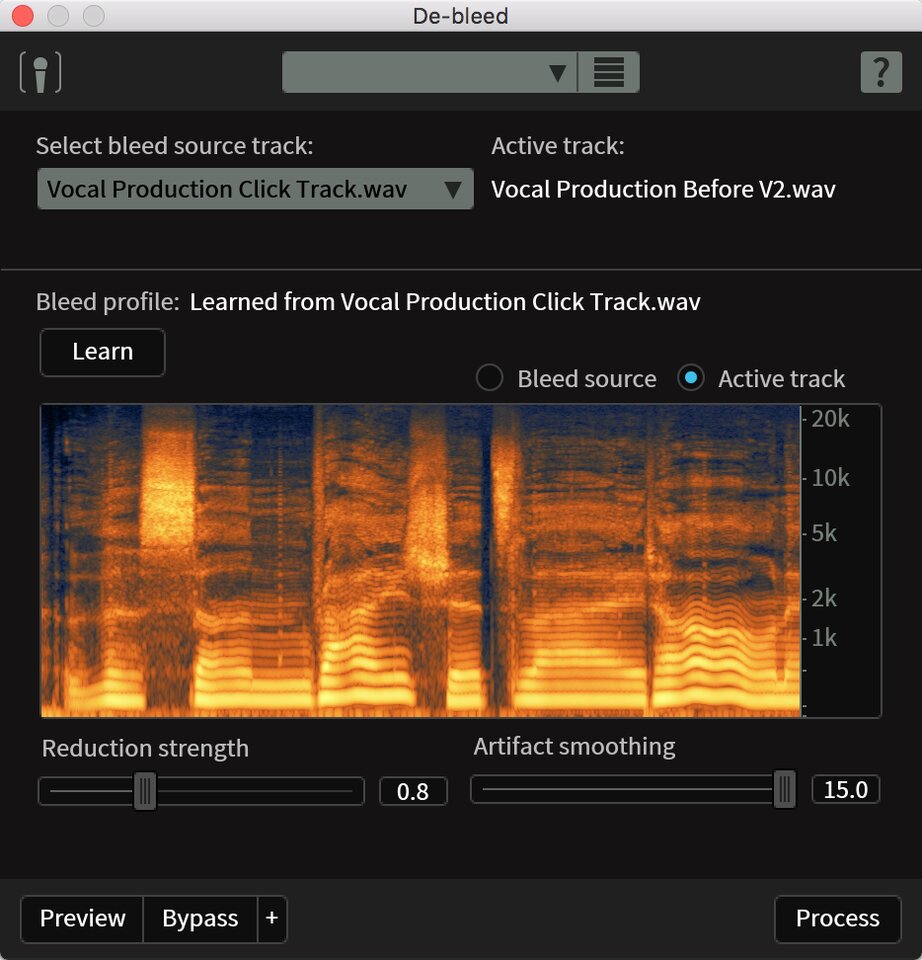Click the microphone icon in the header
The height and width of the screenshot is (960, 922).
pos(40,73)
